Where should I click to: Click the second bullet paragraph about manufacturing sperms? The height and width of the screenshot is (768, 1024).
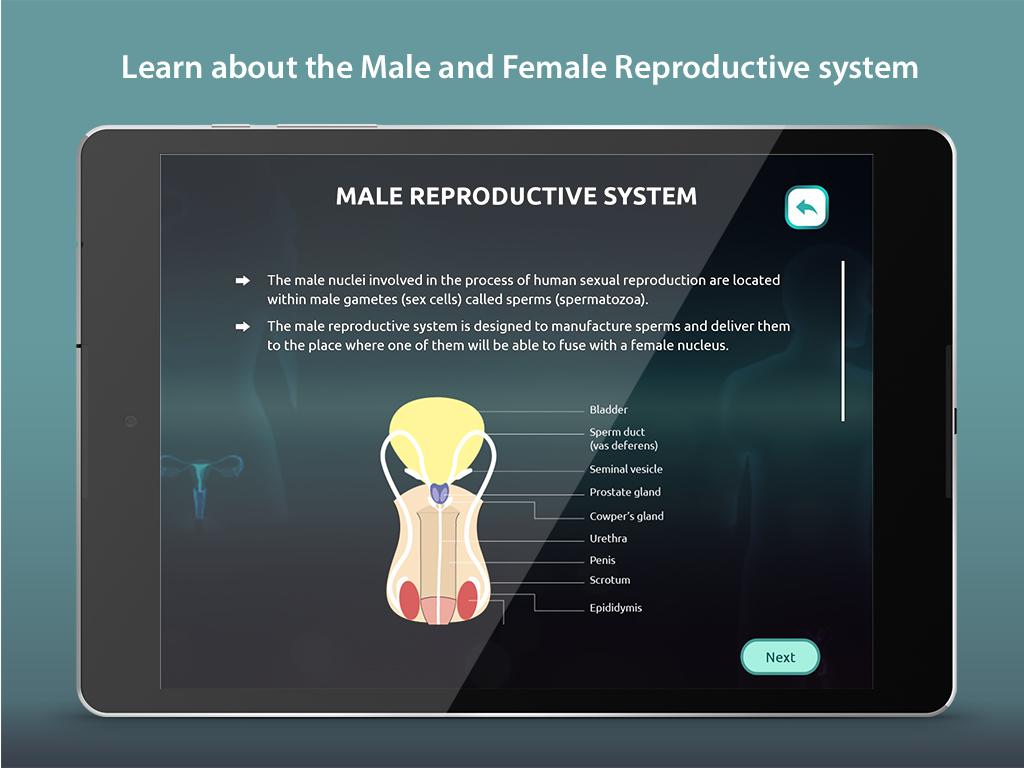click(528, 335)
